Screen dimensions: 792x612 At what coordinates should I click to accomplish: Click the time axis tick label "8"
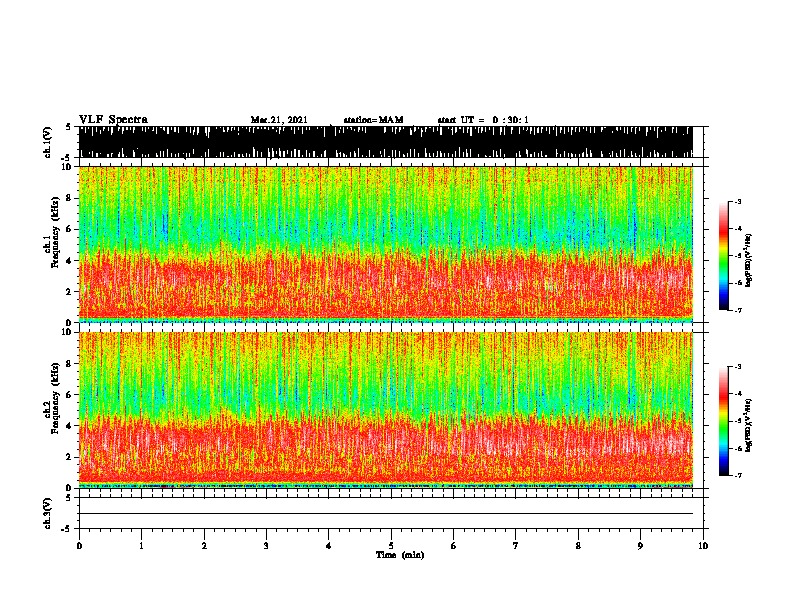tap(578, 546)
